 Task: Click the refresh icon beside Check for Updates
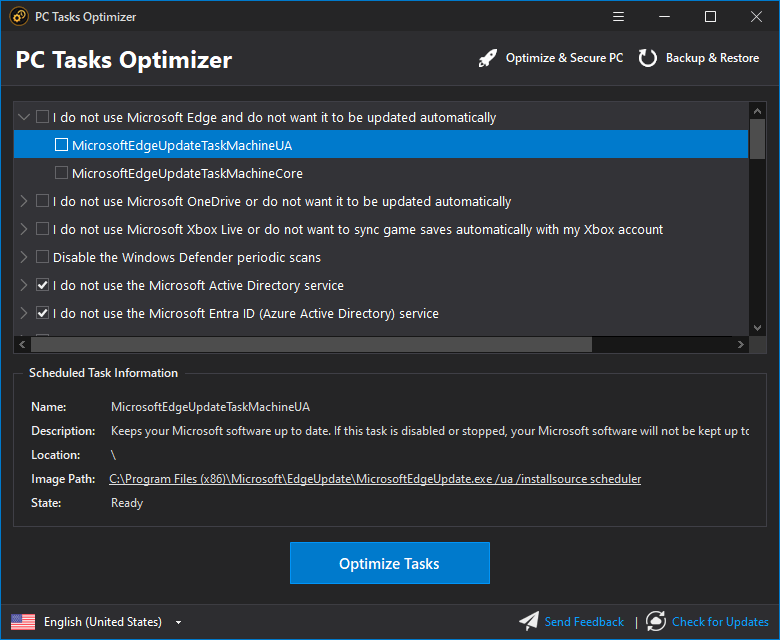[x=656, y=621]
